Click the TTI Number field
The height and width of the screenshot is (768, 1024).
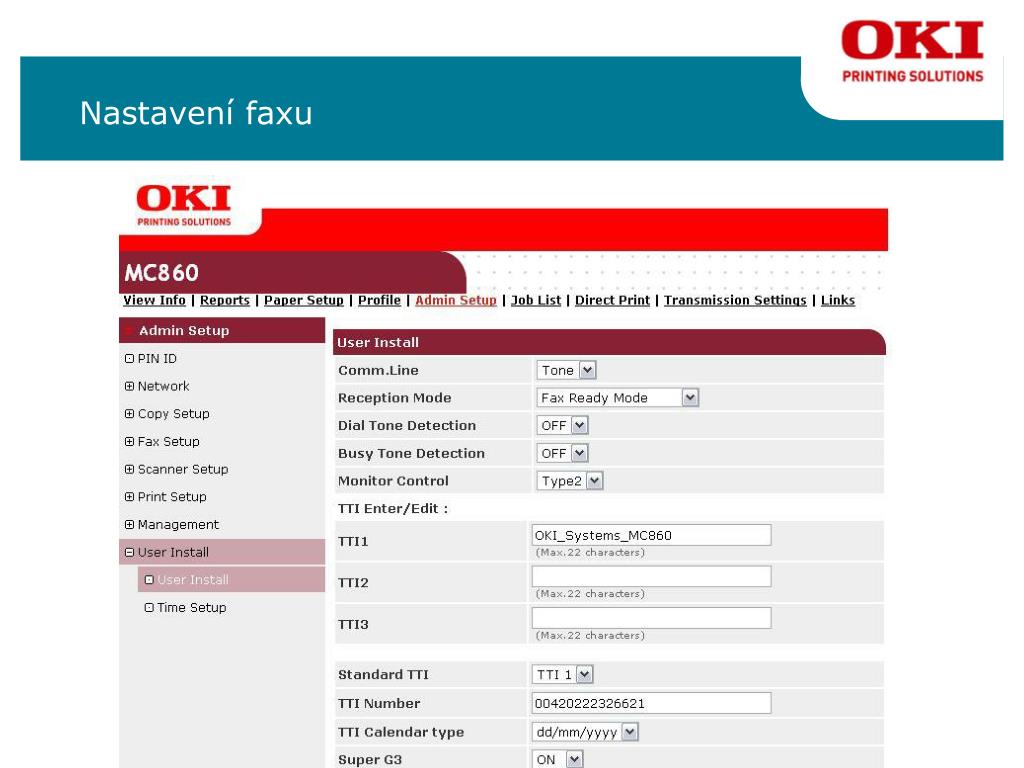click(651, 703)
